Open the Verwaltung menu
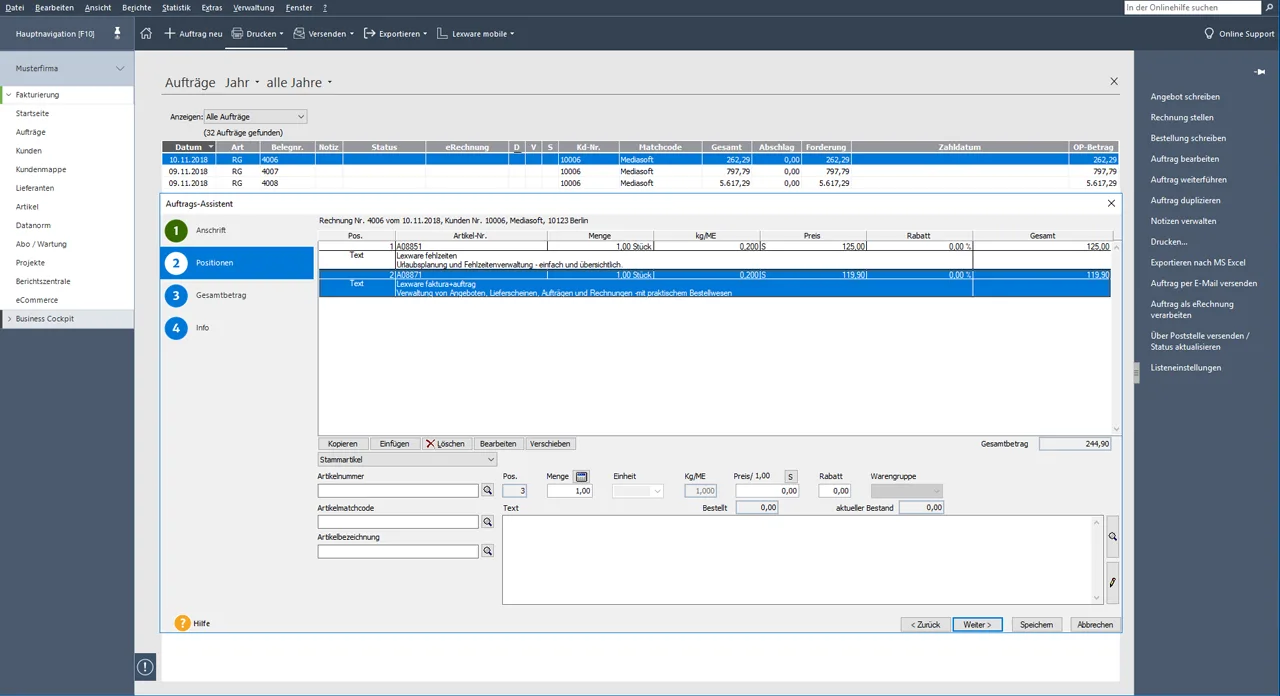Screen dimensions: 1280x696 point(253,7)
